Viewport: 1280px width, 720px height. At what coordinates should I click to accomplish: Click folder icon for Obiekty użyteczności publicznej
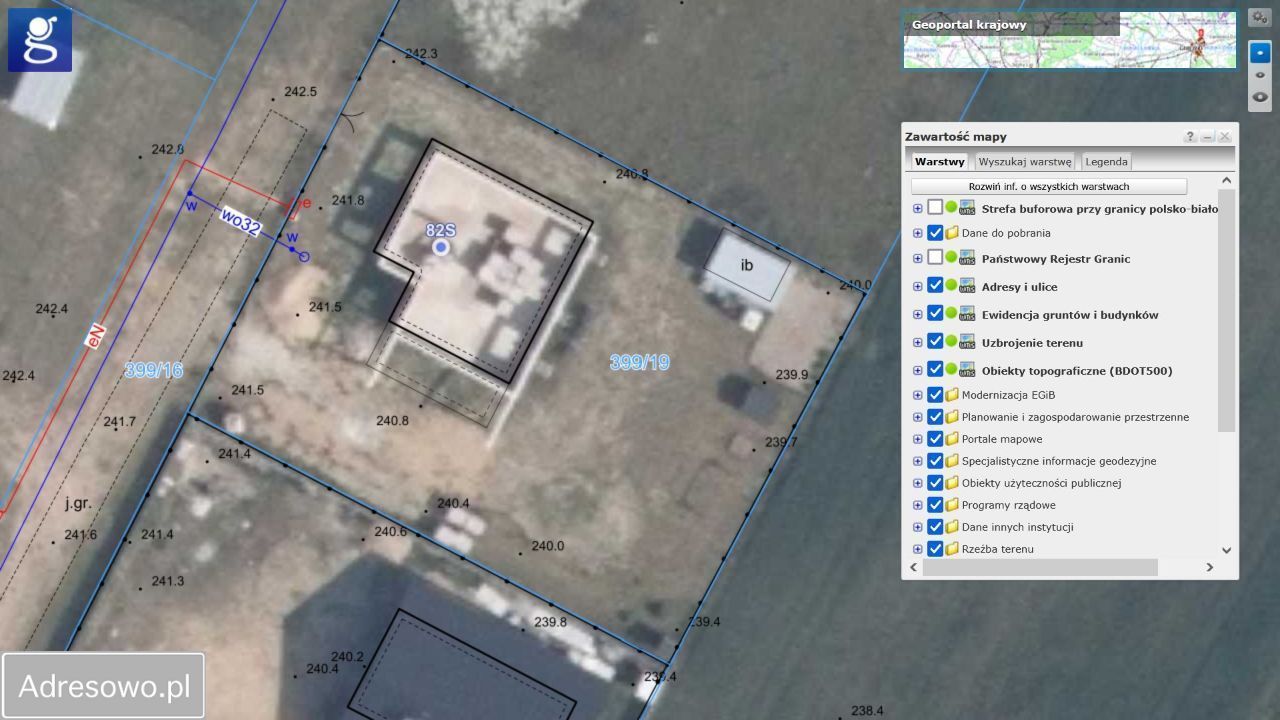[952, 483]
